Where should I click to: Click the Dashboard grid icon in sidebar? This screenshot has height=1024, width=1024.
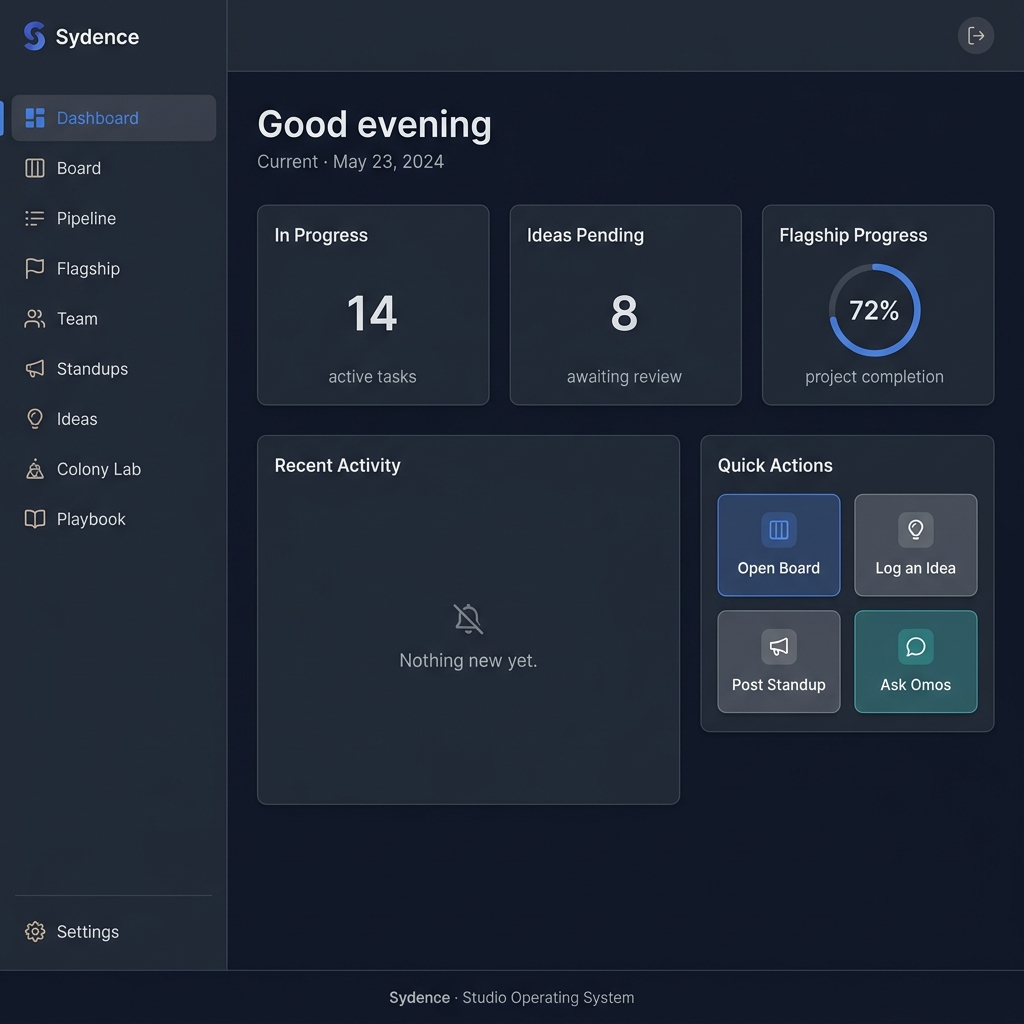(x=35, y=118)
